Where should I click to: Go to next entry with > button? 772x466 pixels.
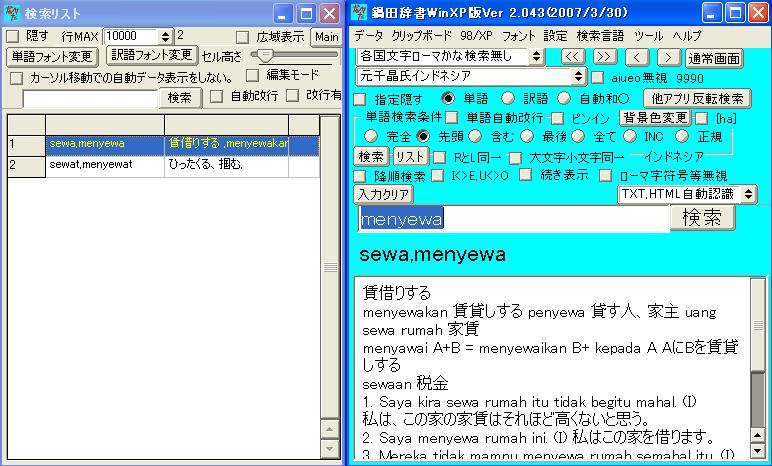click(666, 56)
